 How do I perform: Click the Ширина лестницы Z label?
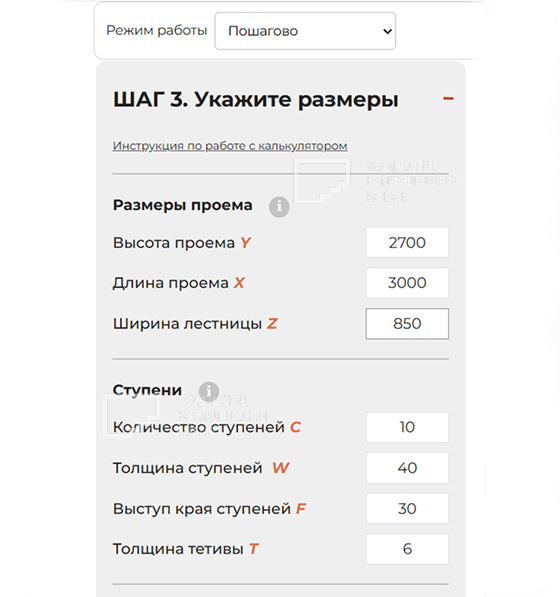pyautogui.click(x=195, y=324)
